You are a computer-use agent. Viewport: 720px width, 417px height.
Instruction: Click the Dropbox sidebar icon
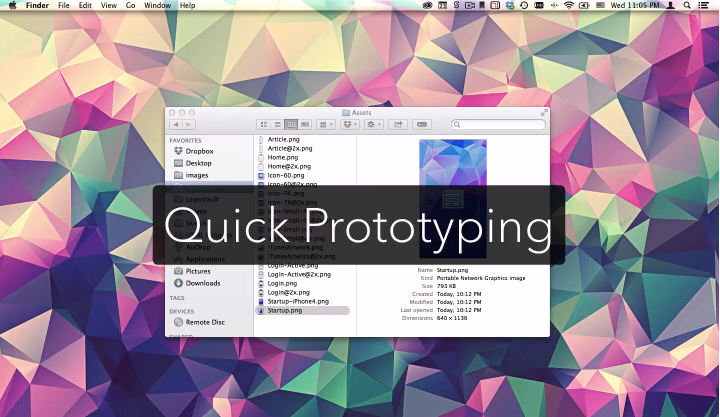tap(179, 151)
